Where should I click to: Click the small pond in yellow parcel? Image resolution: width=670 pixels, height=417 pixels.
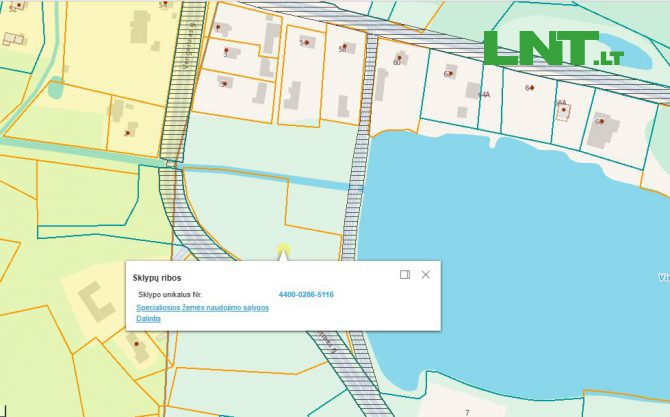pos(55,88)
